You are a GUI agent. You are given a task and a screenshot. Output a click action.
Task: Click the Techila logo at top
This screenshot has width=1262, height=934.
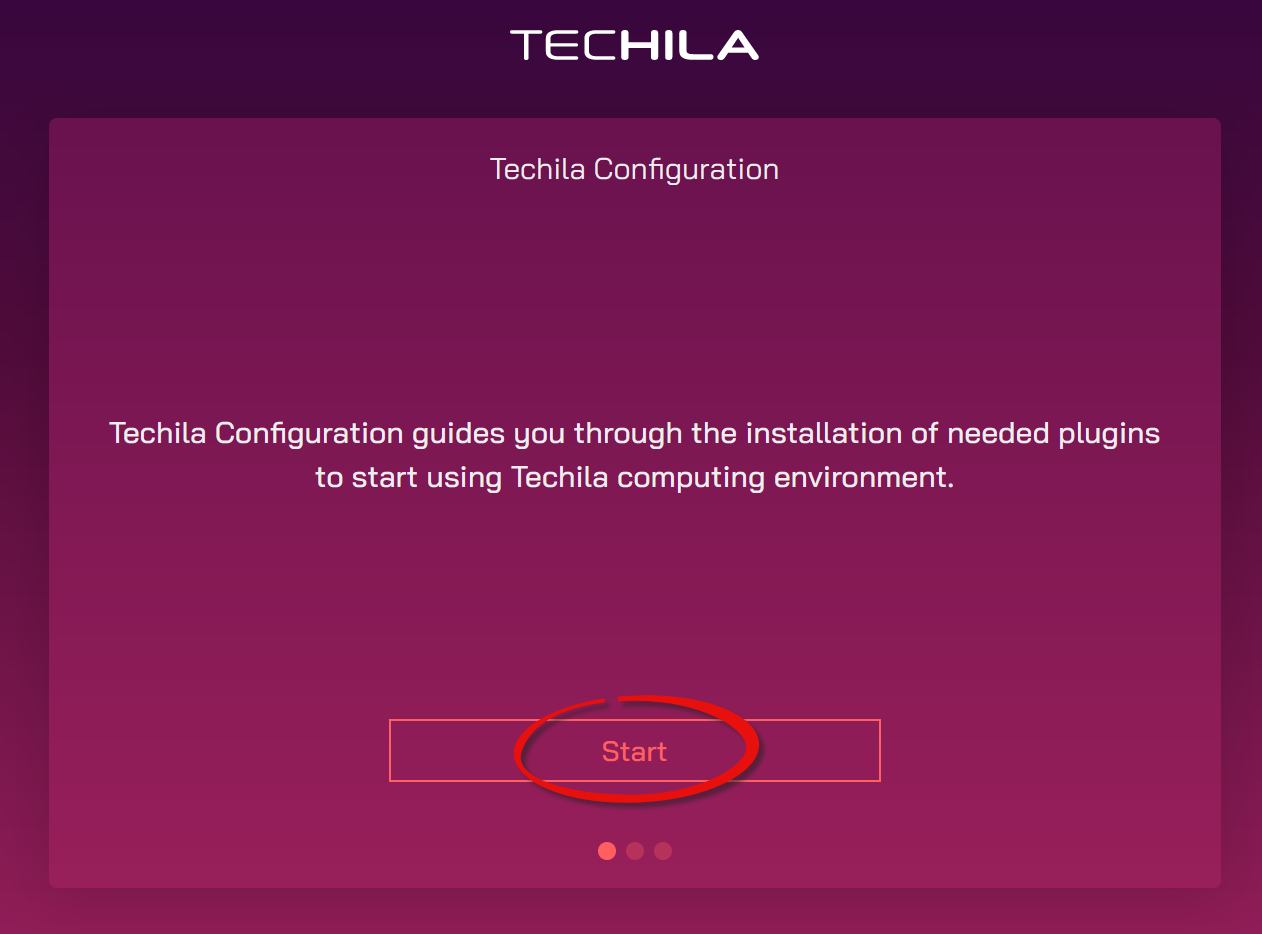pyautogui.click(x=634, y=45)
